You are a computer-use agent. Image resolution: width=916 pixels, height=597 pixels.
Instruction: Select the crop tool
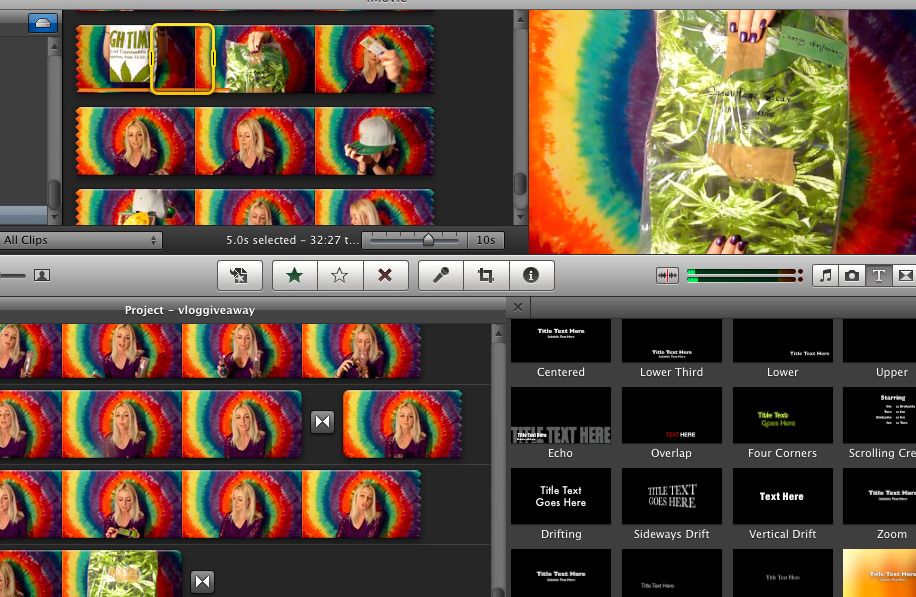point(486,275)
